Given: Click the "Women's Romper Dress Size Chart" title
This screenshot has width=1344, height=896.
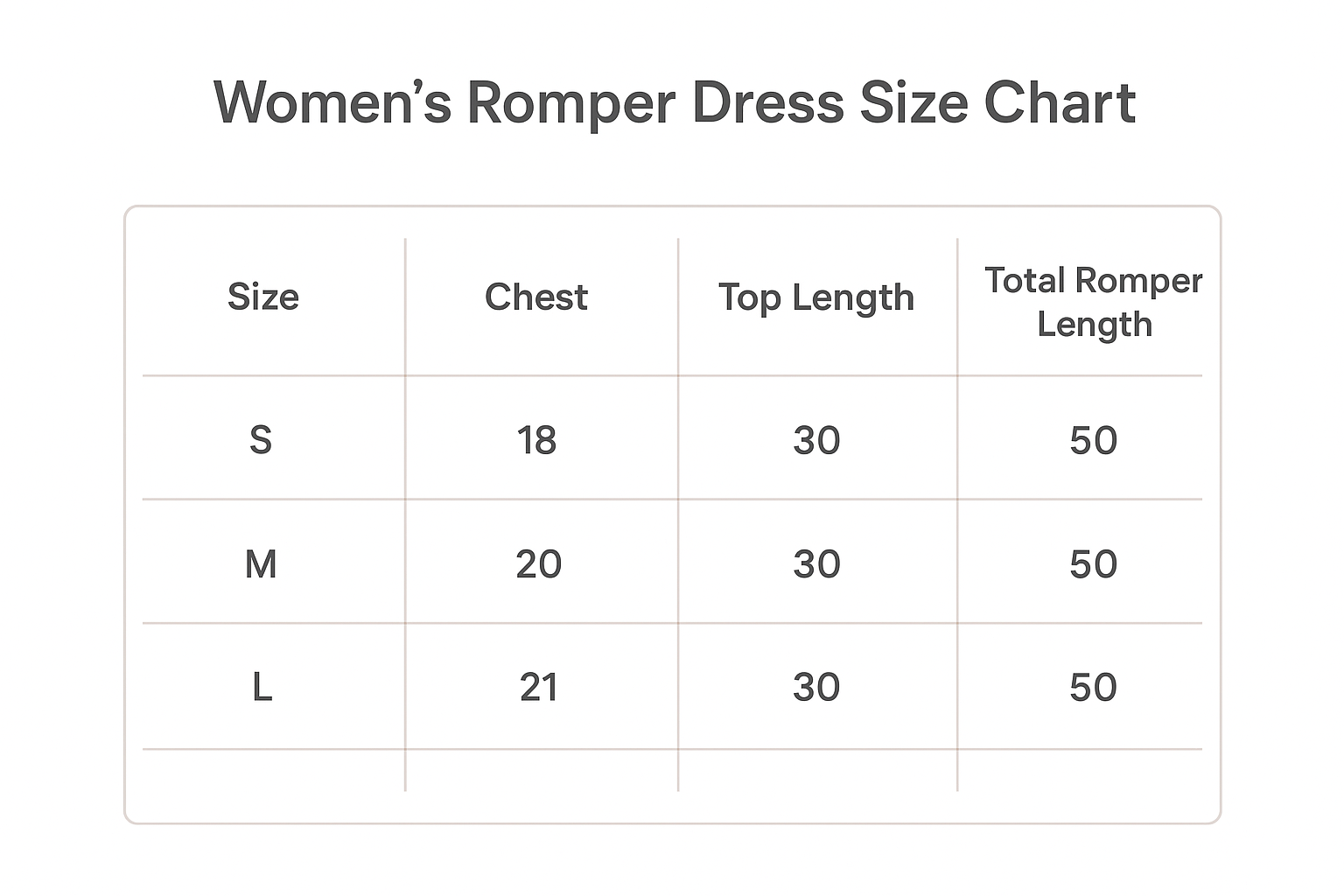Looking at the screenshot, I should pyautogui.click(x=674, y=102).
